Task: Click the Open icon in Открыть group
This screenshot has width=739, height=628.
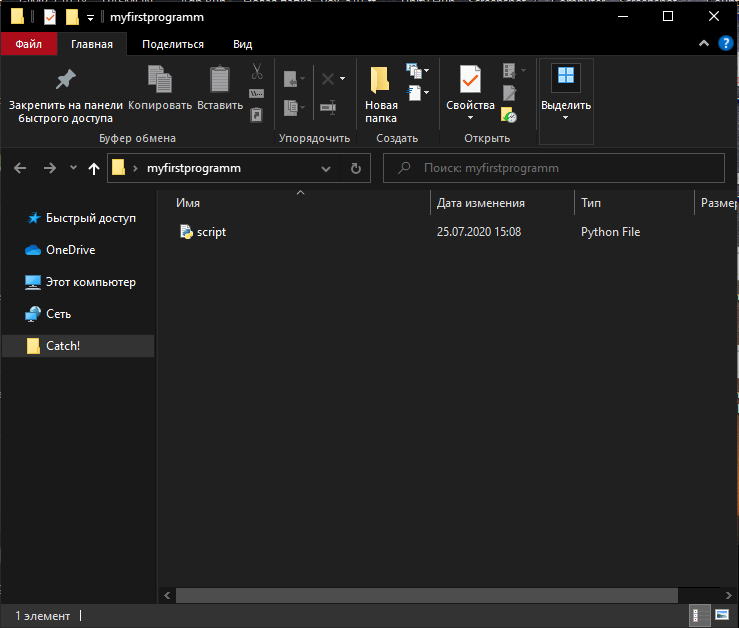Action: pyautogui.click(x=509, y=71)
